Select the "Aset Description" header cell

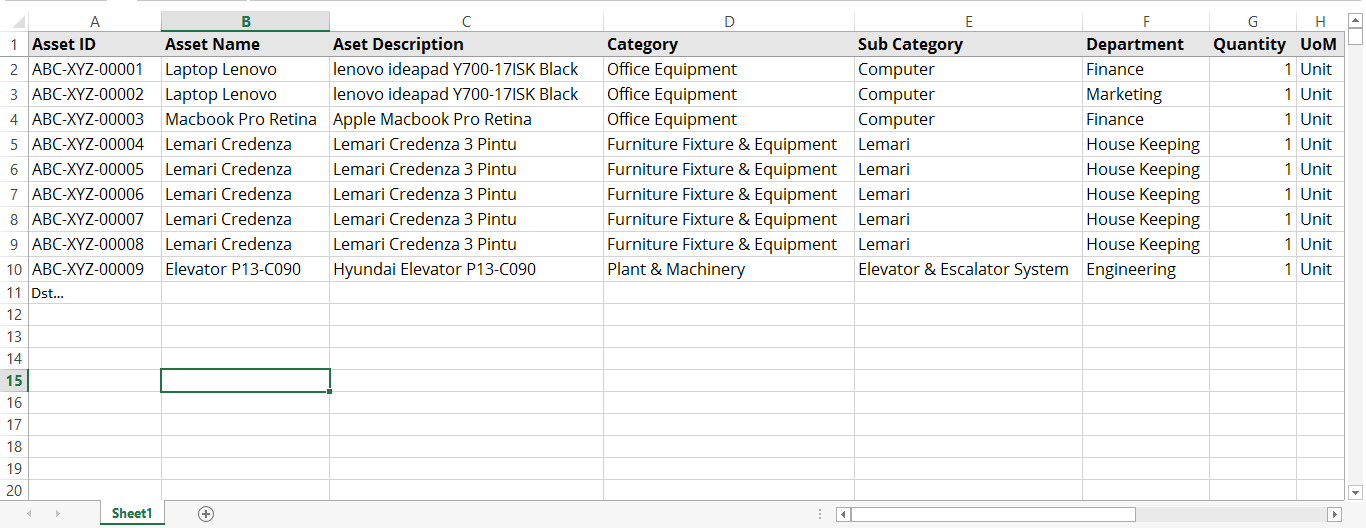coord(466,44)
